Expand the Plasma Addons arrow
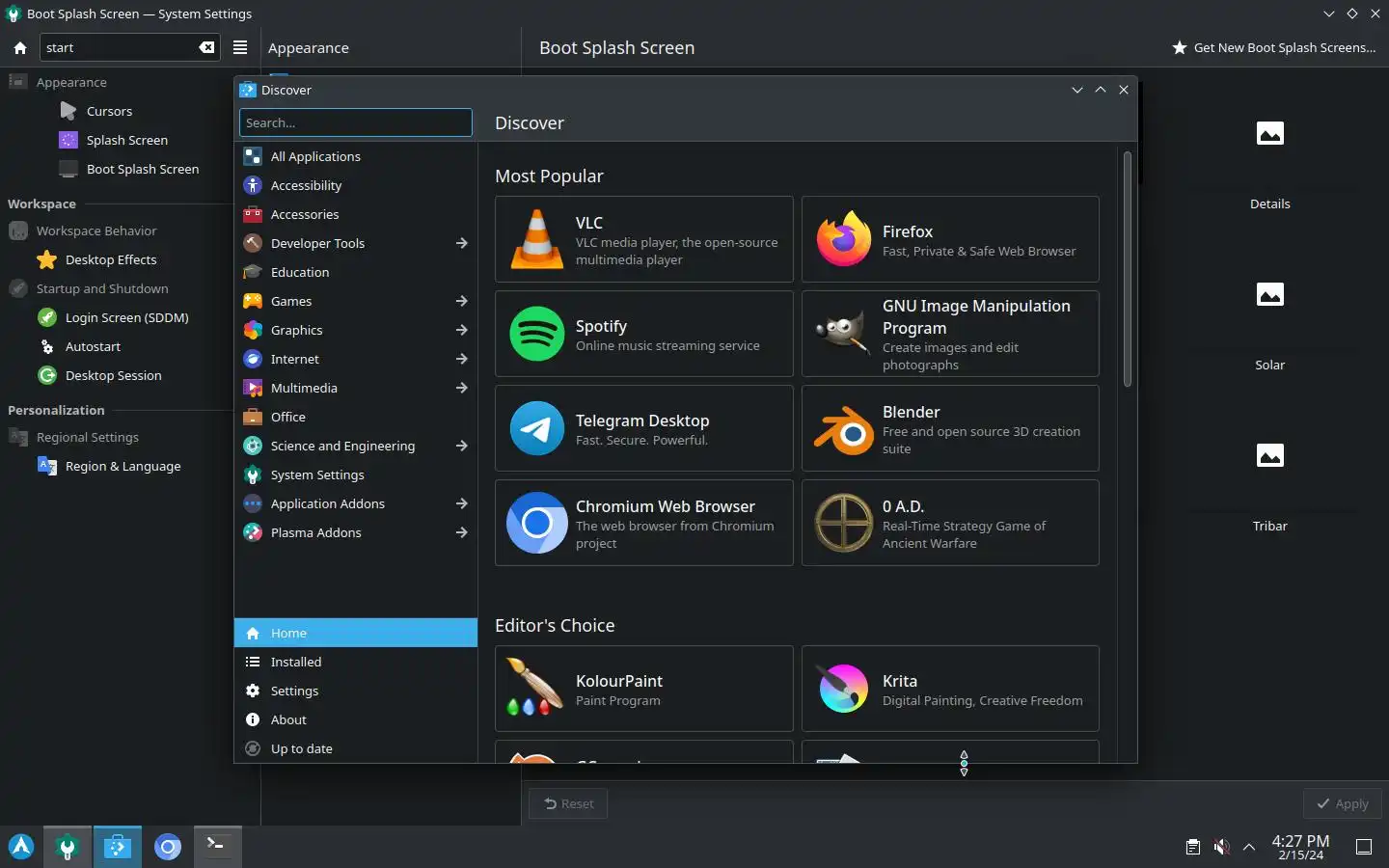 click(x=461, y=532)
